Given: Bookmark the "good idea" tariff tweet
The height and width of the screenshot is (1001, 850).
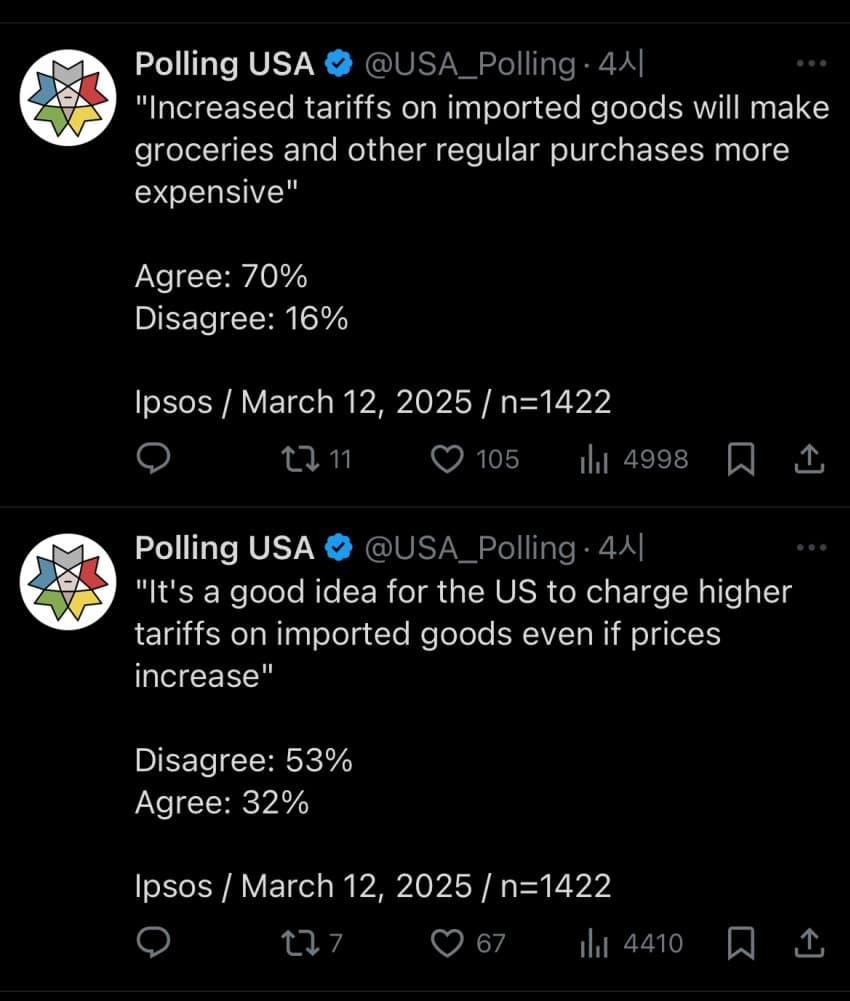Looking at the screenshot, I should coord(740,943).
